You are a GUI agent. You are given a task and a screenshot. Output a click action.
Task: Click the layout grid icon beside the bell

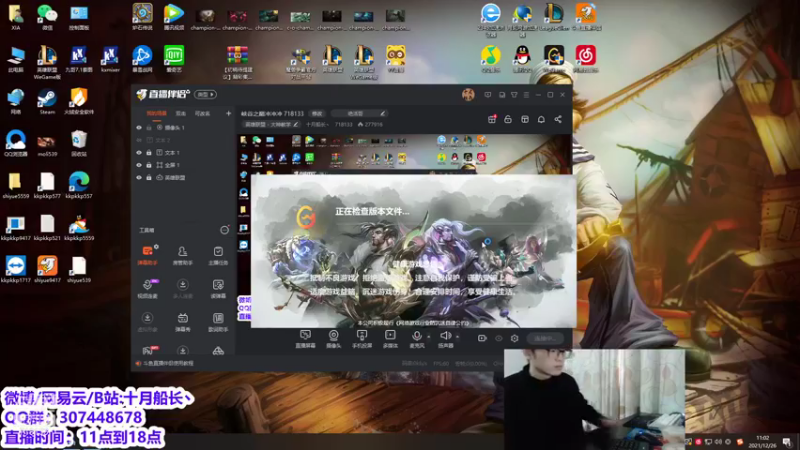tap(524, 119)
